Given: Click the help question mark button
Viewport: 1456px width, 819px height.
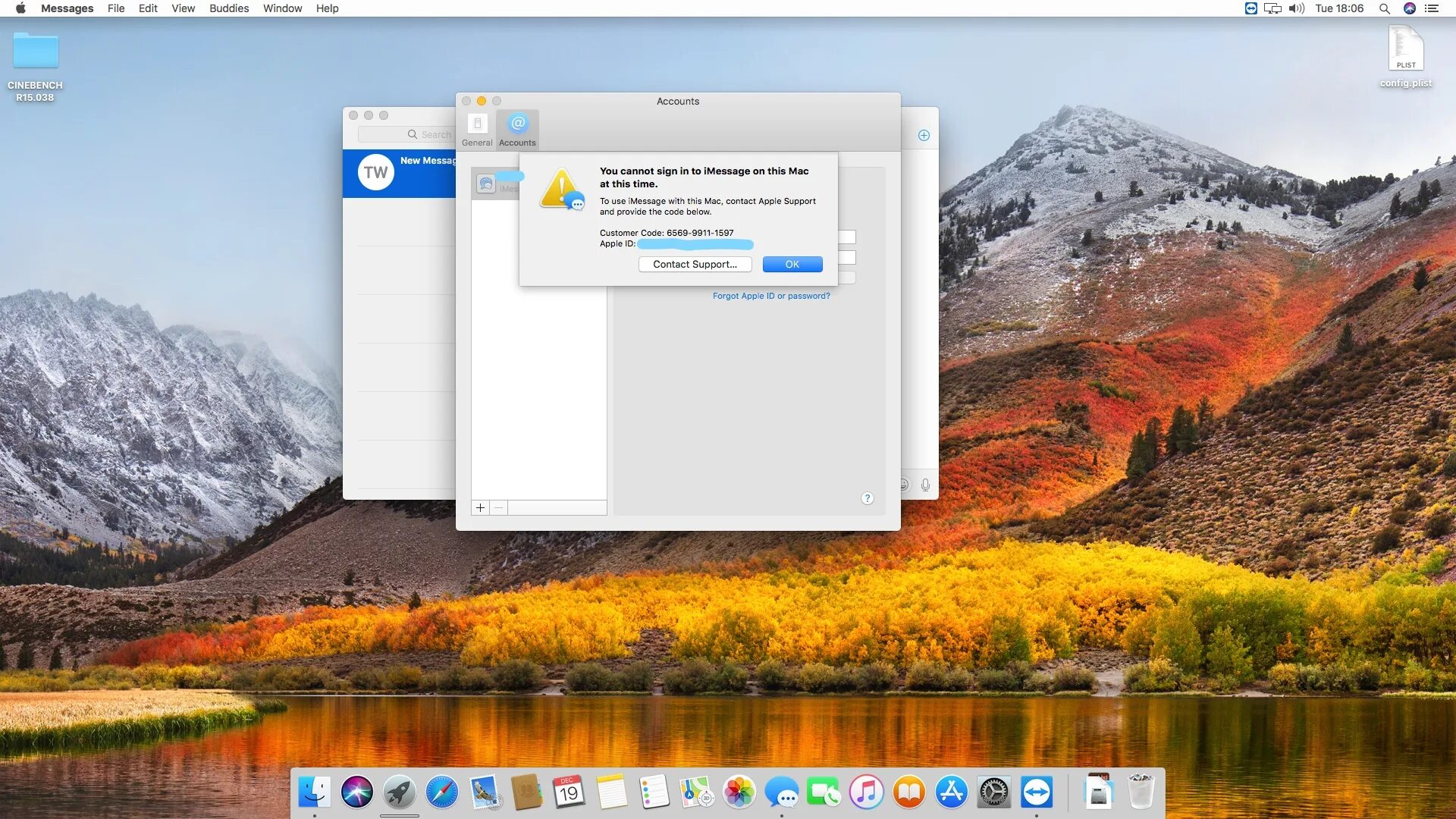Looking at the screenshot, I should tap(868, 498).
